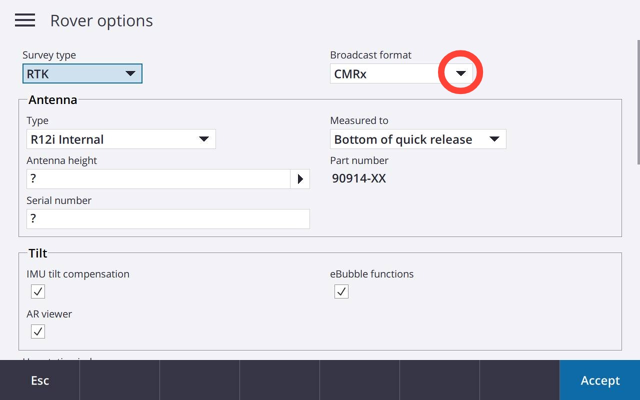Click the Esc button
This screenshot has height=400, width=640.
(40, 380)
